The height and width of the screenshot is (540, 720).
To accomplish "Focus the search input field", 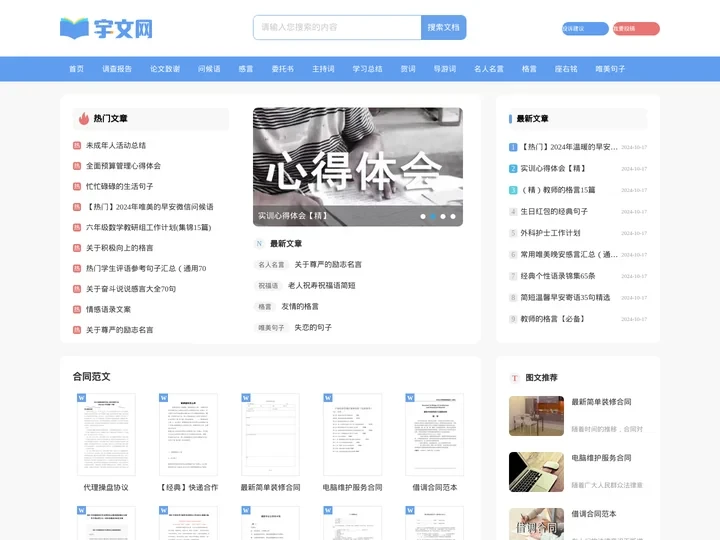I will [x=337, y=28].
